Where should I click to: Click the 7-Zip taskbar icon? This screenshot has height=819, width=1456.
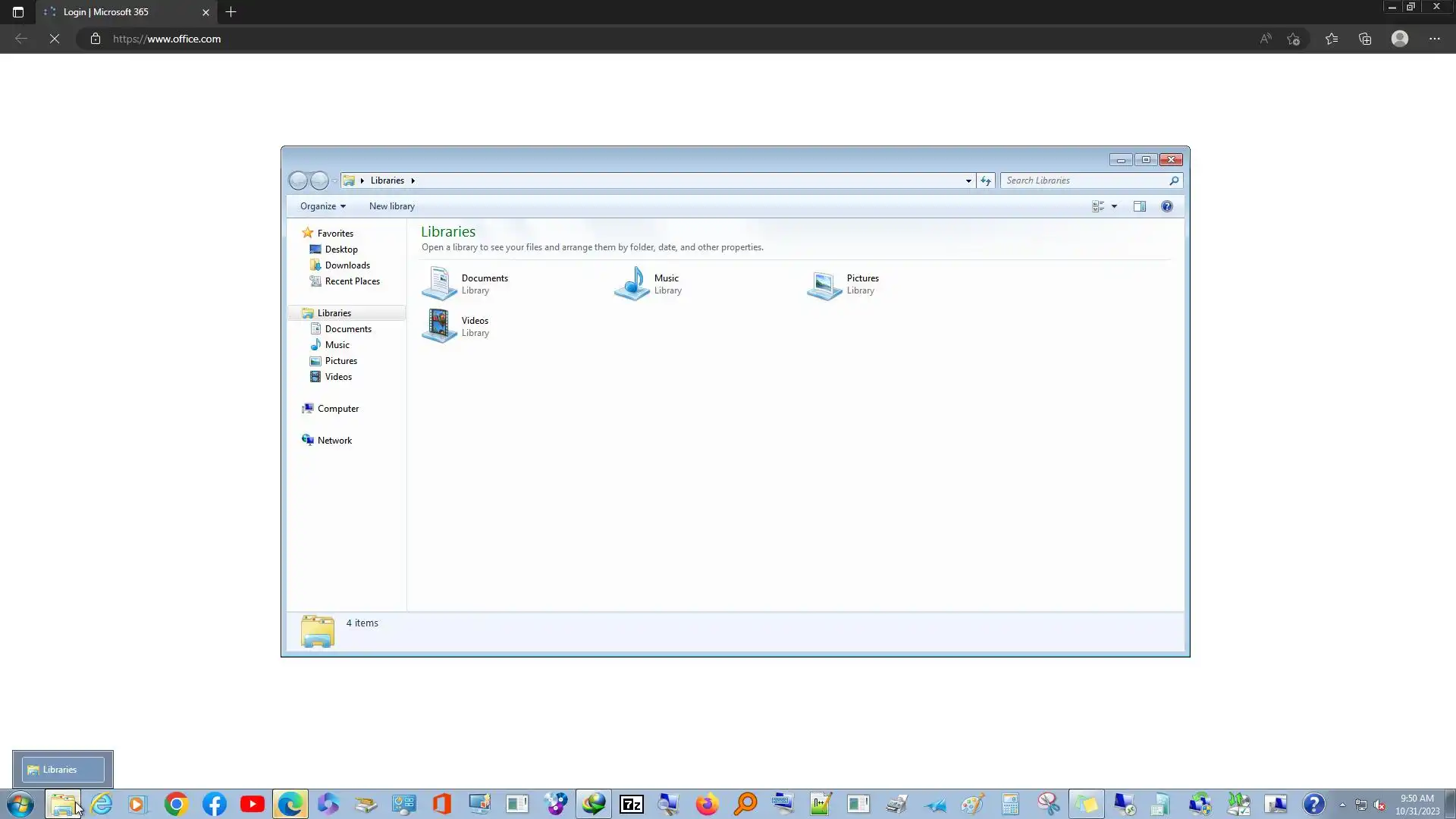(x=631, y=804)
